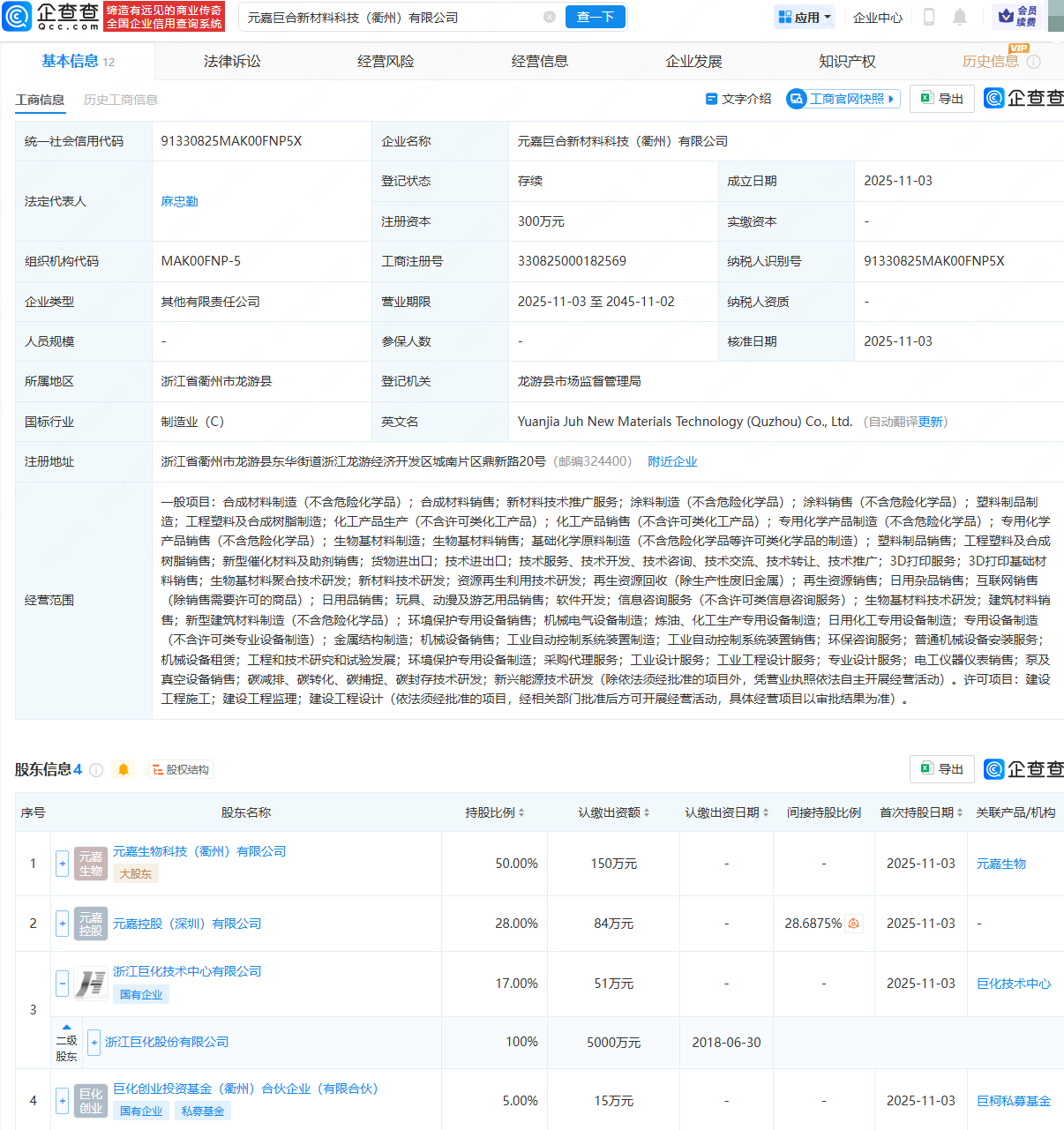
Task: Switch to the 法律诉讼 tab
Action: click(x=232, y=61)
